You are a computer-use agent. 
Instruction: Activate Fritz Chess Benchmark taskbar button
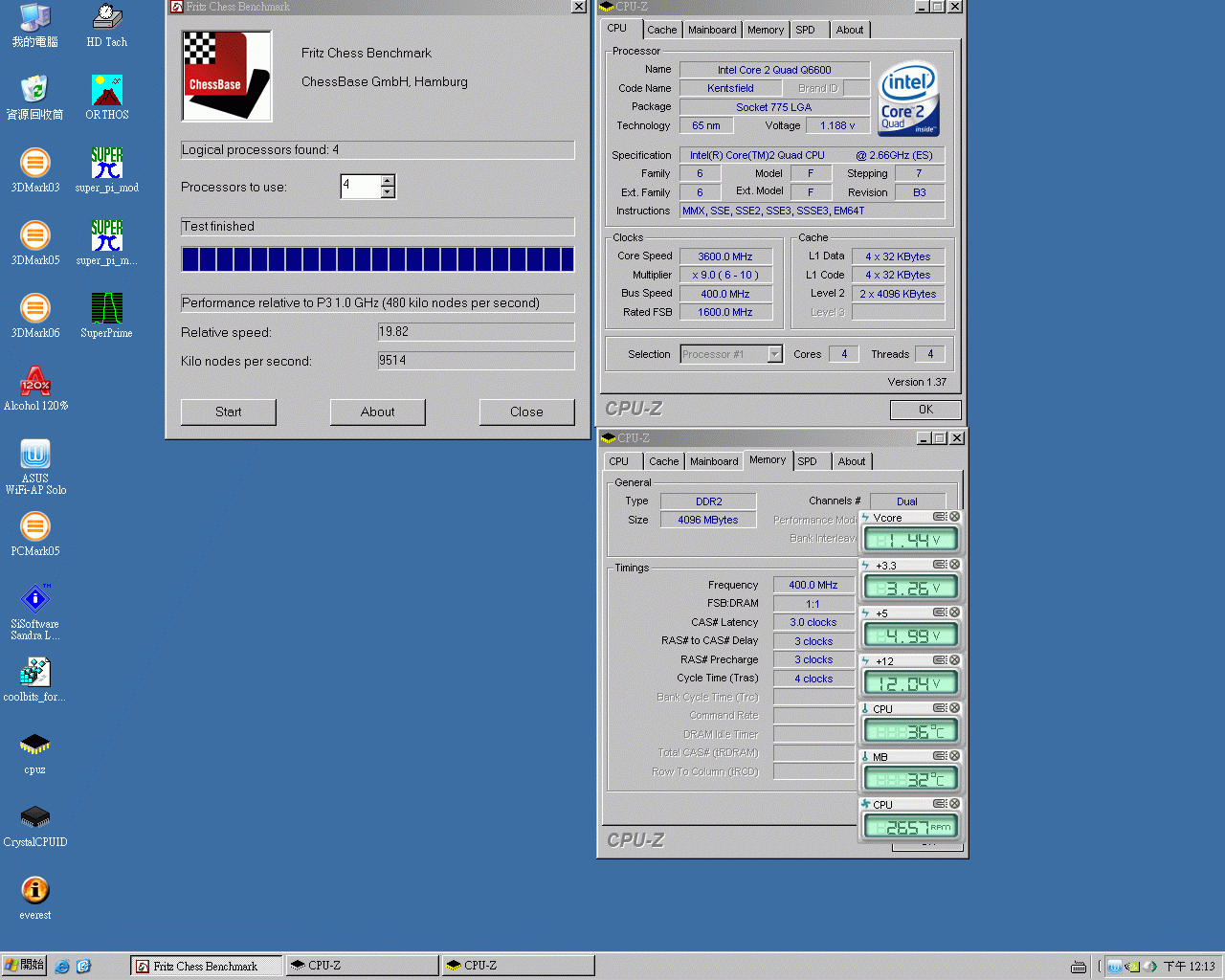[207, 967]
